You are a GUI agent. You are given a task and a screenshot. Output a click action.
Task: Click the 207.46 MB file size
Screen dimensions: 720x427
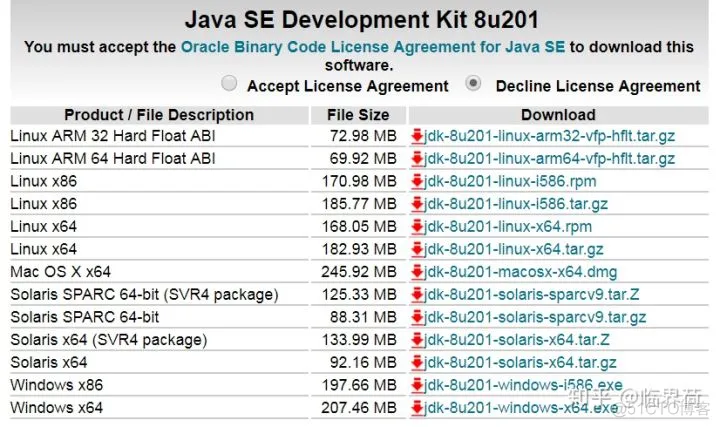point(359,408)
